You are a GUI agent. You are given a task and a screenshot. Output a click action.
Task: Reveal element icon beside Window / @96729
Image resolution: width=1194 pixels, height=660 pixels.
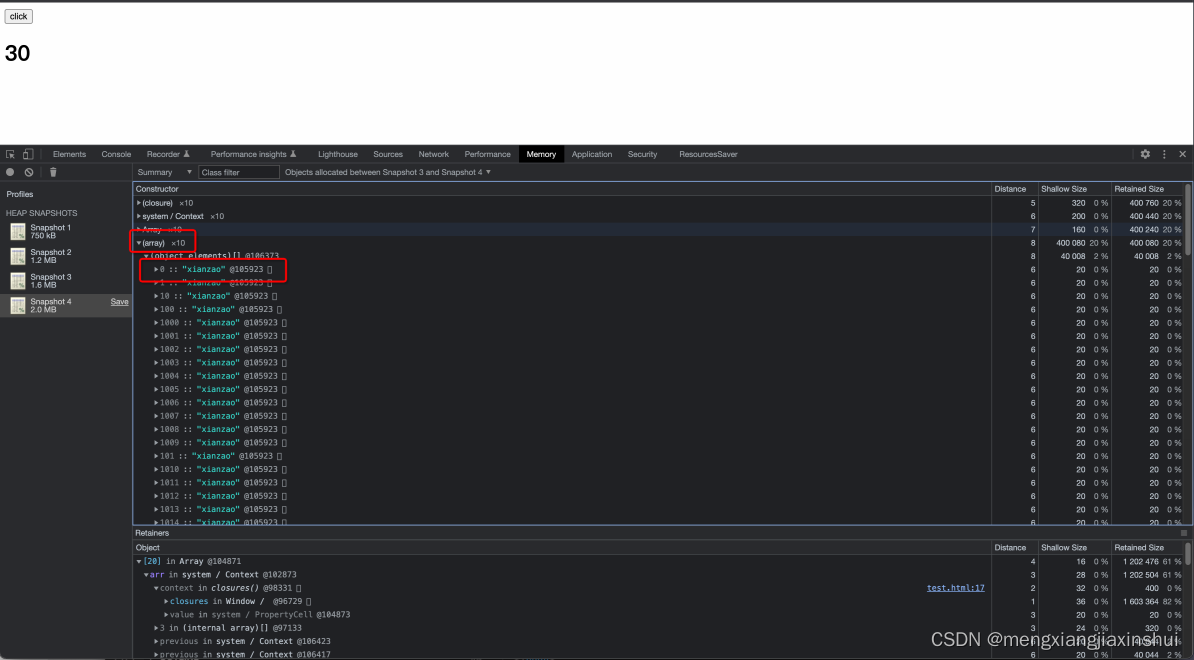click(308, 601)
